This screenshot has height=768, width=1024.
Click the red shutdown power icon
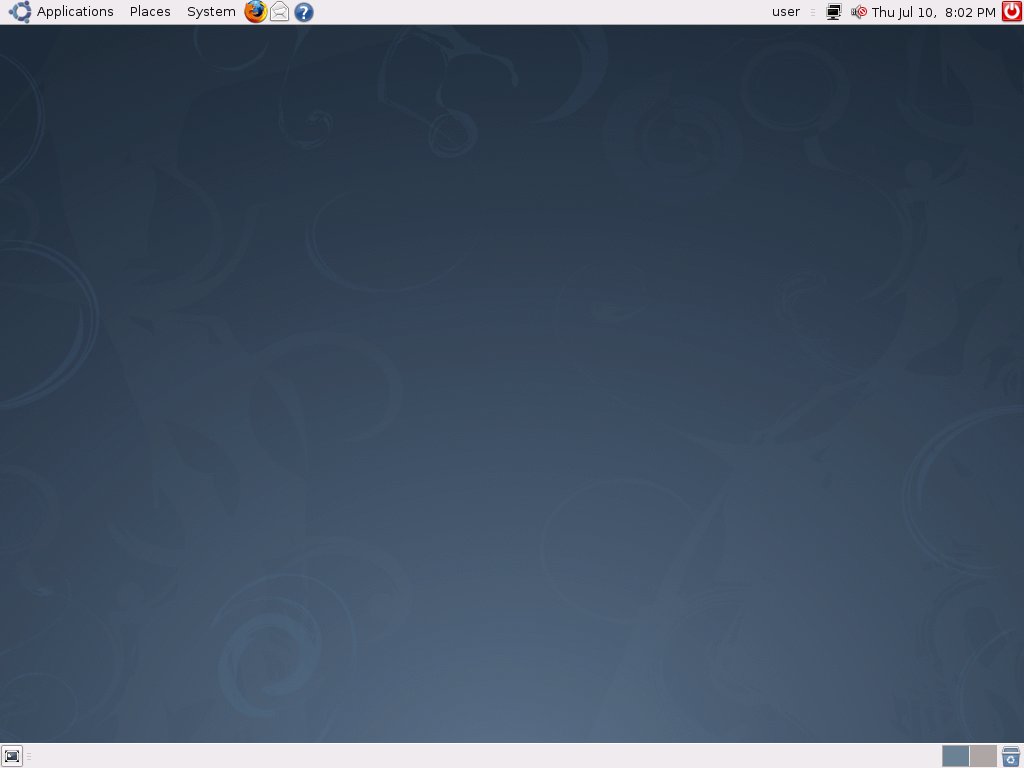1012,12
